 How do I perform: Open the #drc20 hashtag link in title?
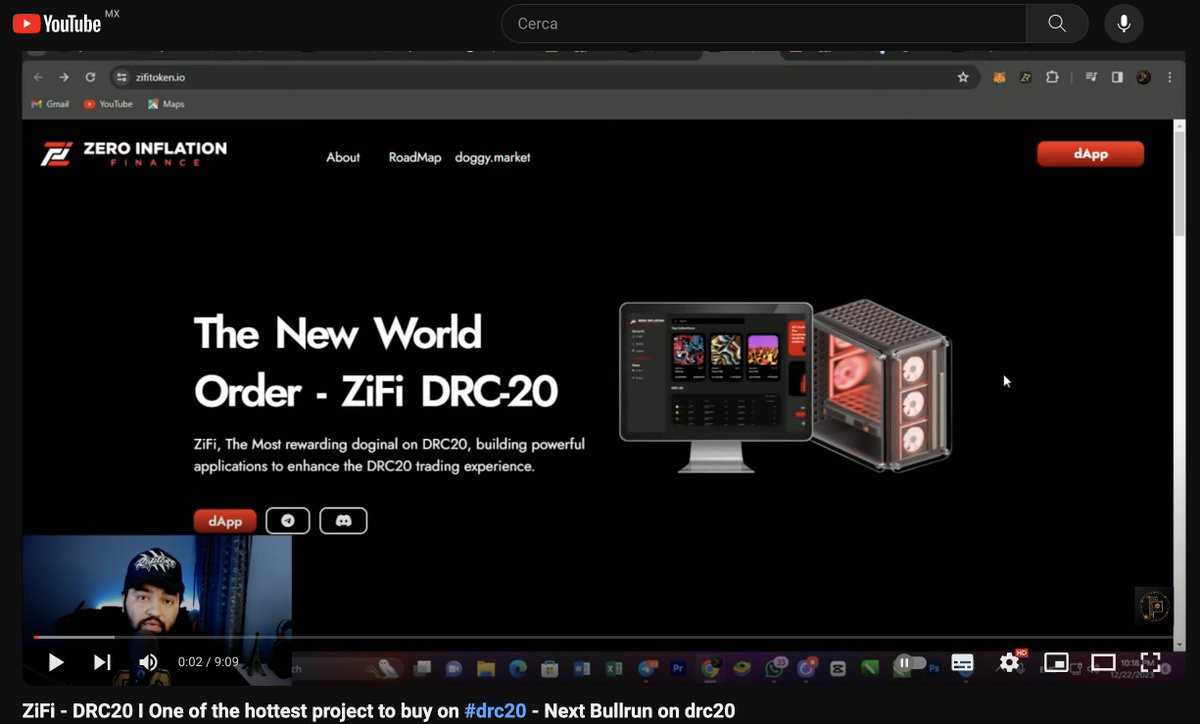point(495,711)
